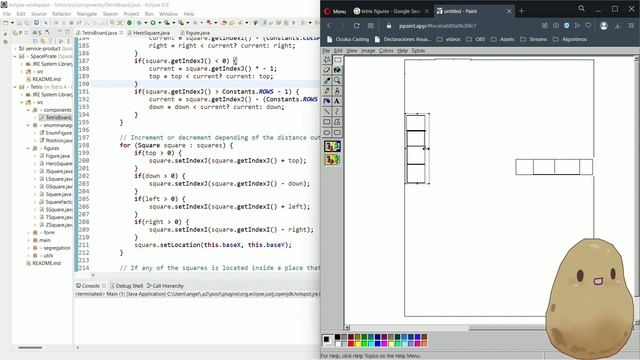Viewport: 640px width, 360px height.
Task: Expand the SpacePirate project node
Action: coord(16,56)
